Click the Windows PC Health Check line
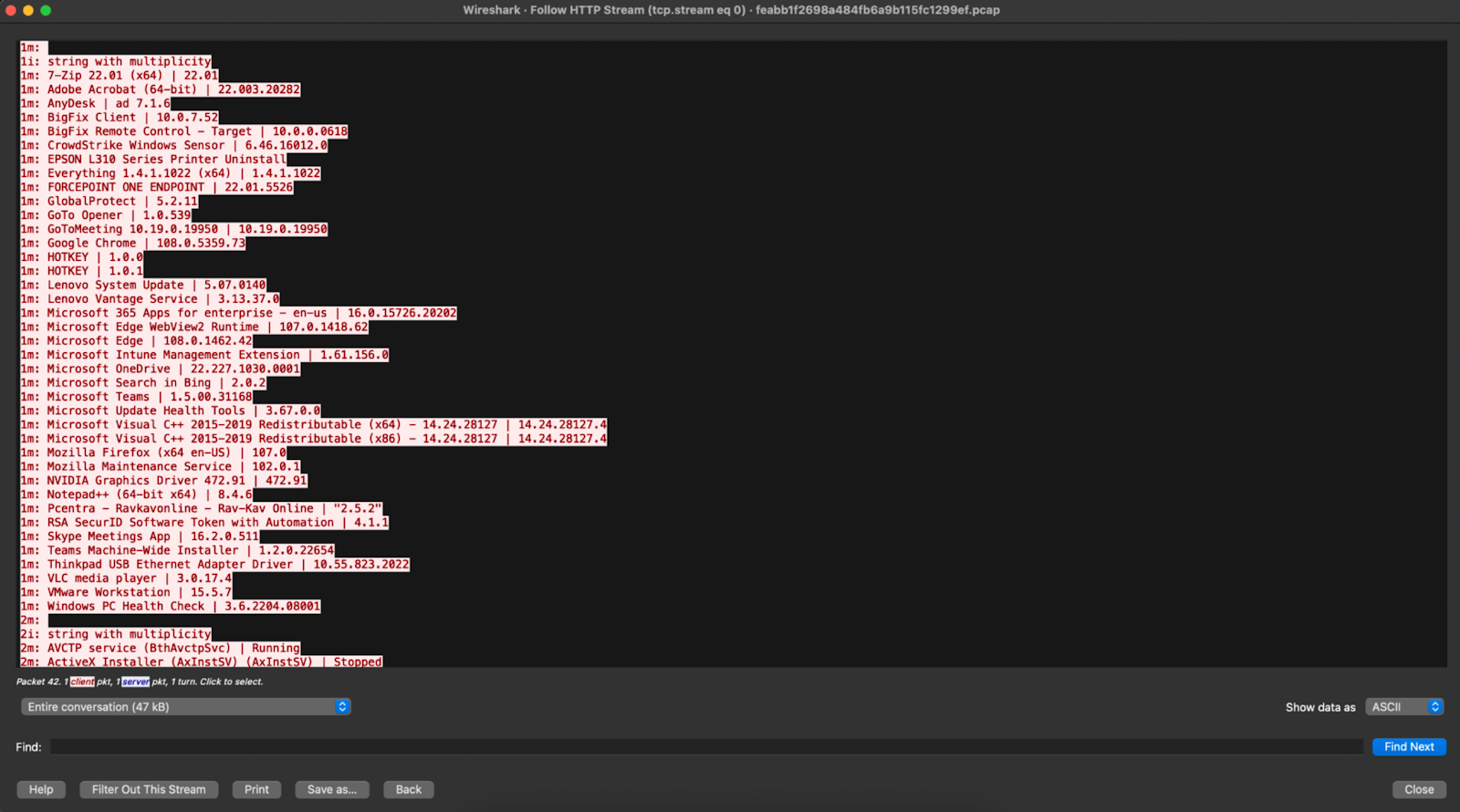Viewport: 1460px width, 812px height. (171, 607)
